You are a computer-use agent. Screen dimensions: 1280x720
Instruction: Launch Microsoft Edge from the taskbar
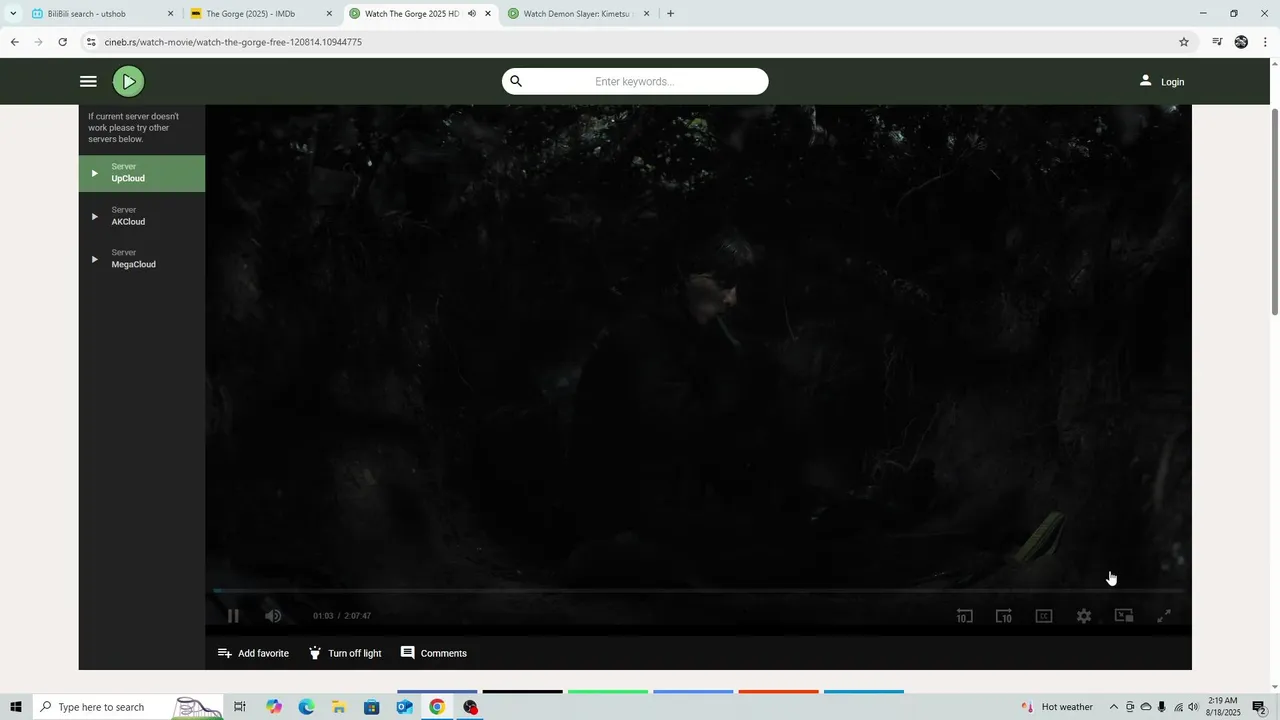(x=306, y=707)
